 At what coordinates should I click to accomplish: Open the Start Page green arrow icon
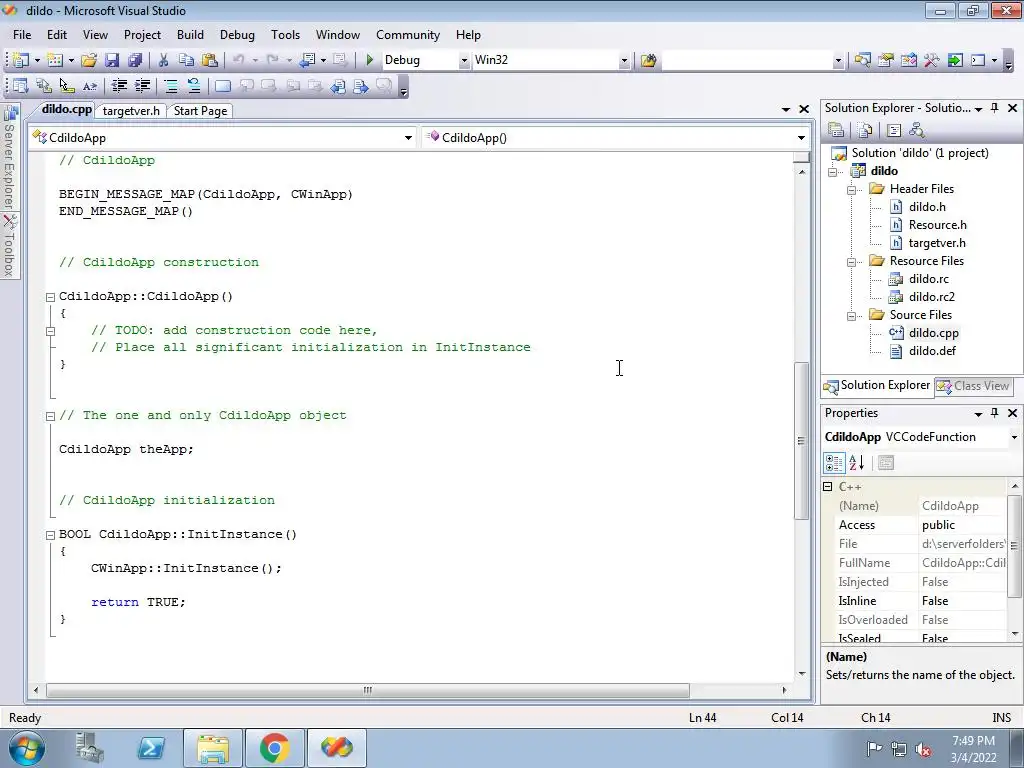pyautogui.click(x=955, y=60)
